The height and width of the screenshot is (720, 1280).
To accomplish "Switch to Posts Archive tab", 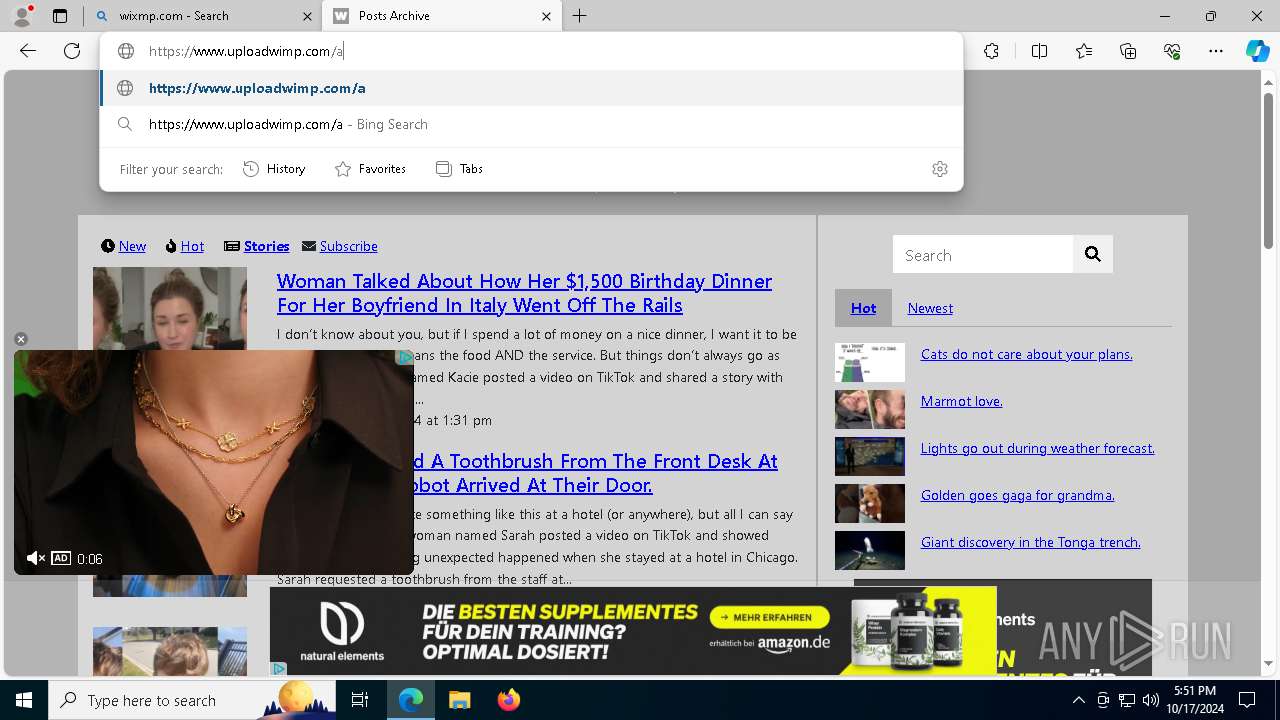I will pyautogui.click(x=444, y=16).
